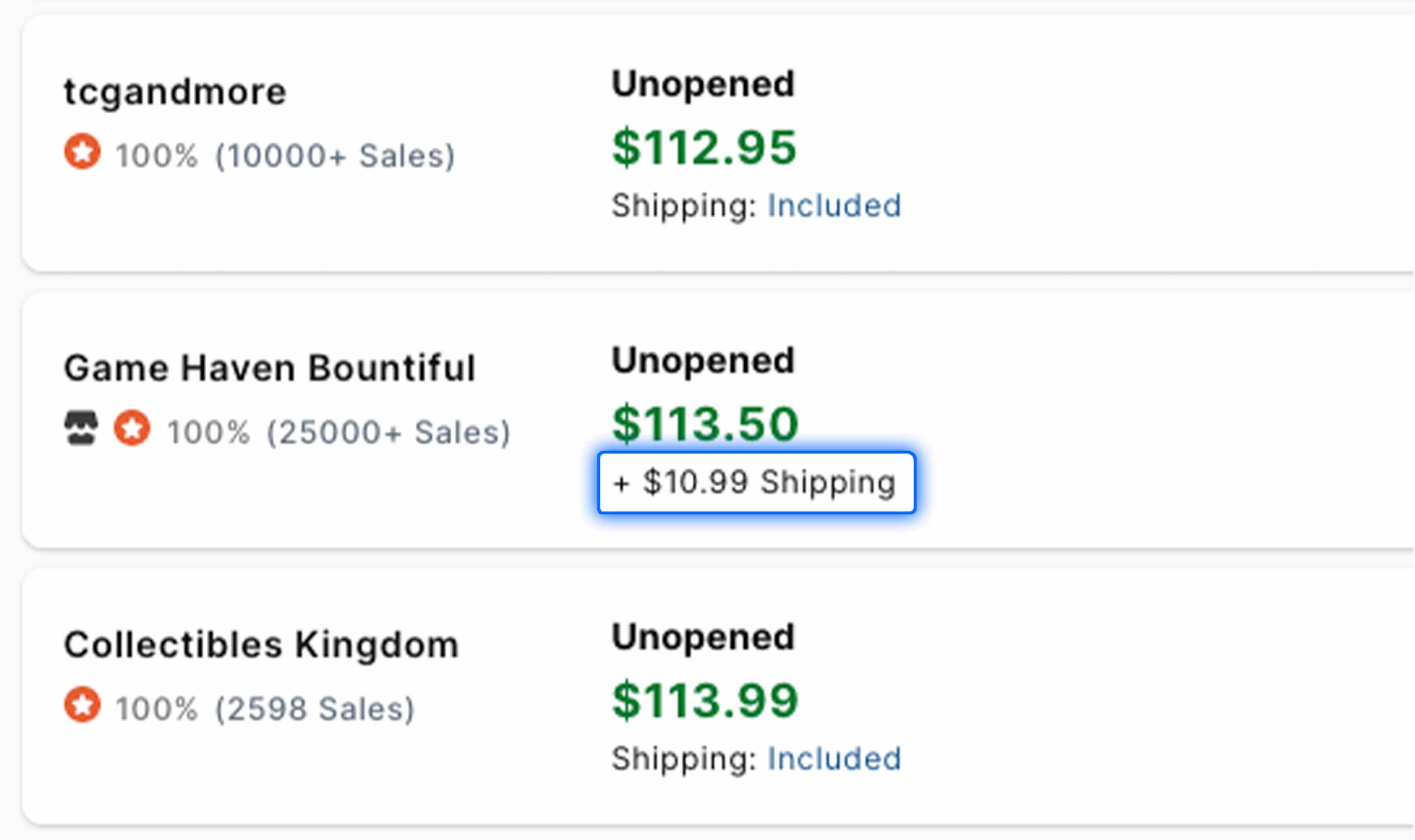Click the $113.50 price from Game Haven Bountiful
The width and height of the screenshot is (1415, 840).
[x=704, y=423]
